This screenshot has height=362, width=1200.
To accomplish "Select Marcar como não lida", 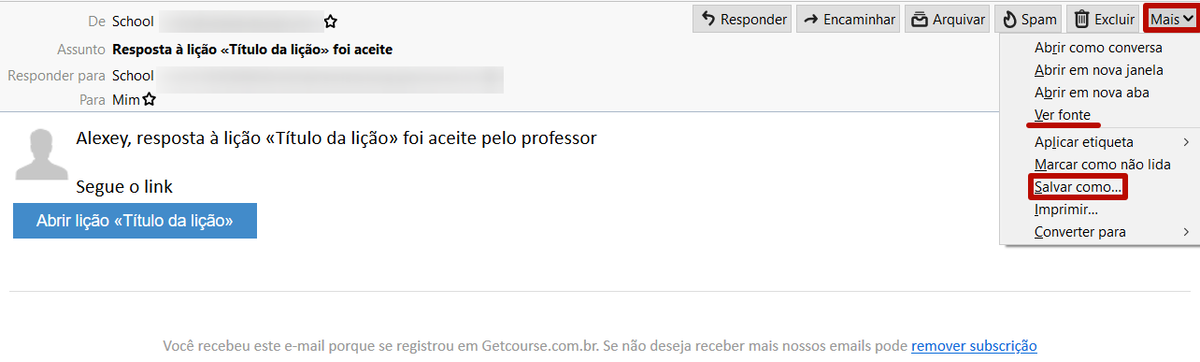I will click(1102, 164).
